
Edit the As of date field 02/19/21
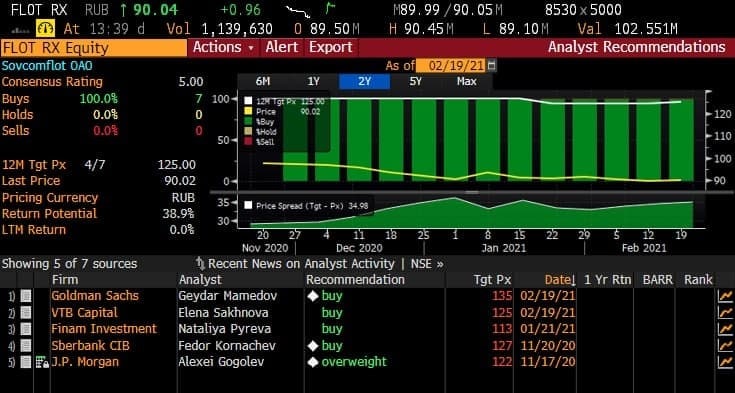[x=451, y=65]
